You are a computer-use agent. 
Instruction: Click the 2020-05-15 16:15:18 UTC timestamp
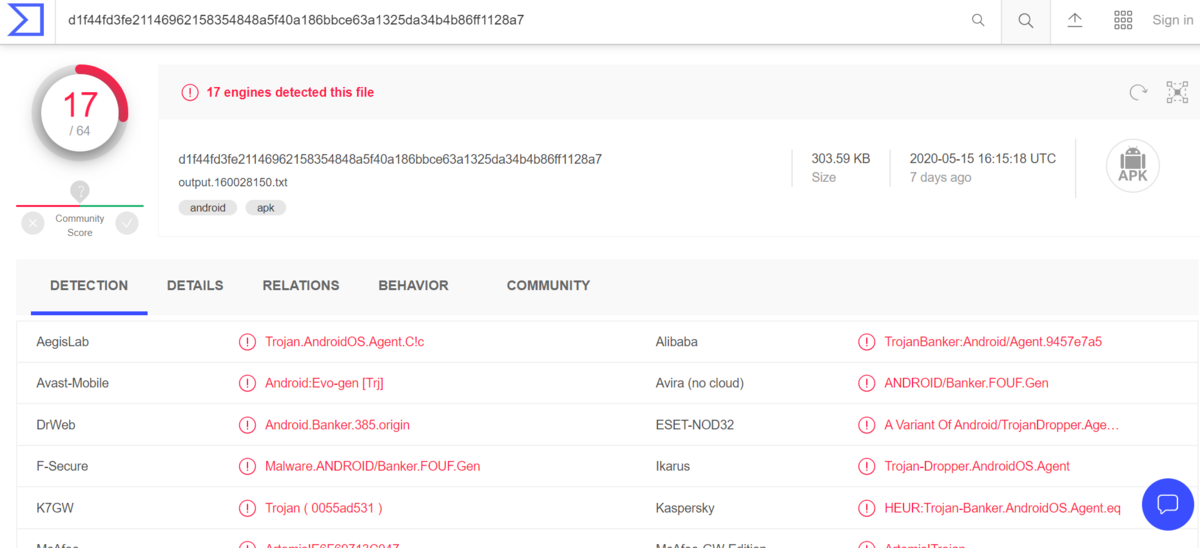(x=983, y=159)
